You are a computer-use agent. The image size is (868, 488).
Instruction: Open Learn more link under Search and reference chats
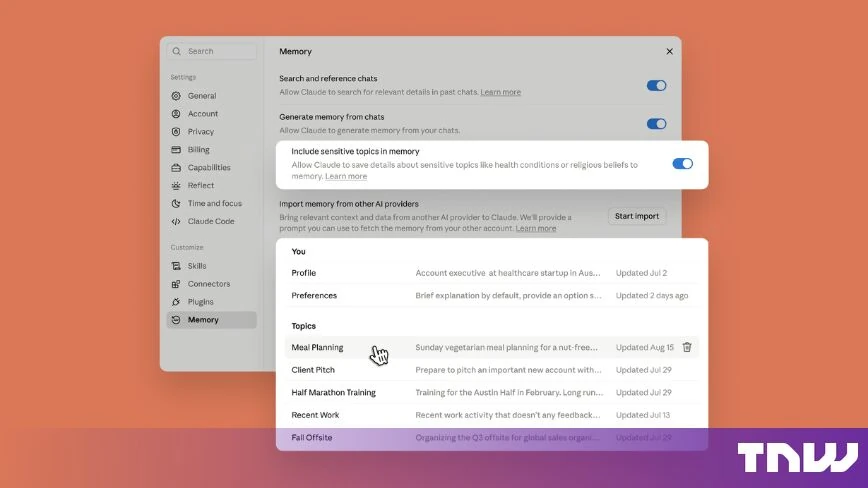tap(500, 92)
